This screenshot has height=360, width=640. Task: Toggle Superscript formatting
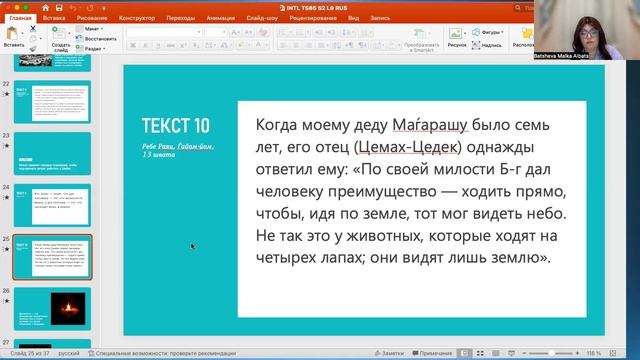click(184, 45)
